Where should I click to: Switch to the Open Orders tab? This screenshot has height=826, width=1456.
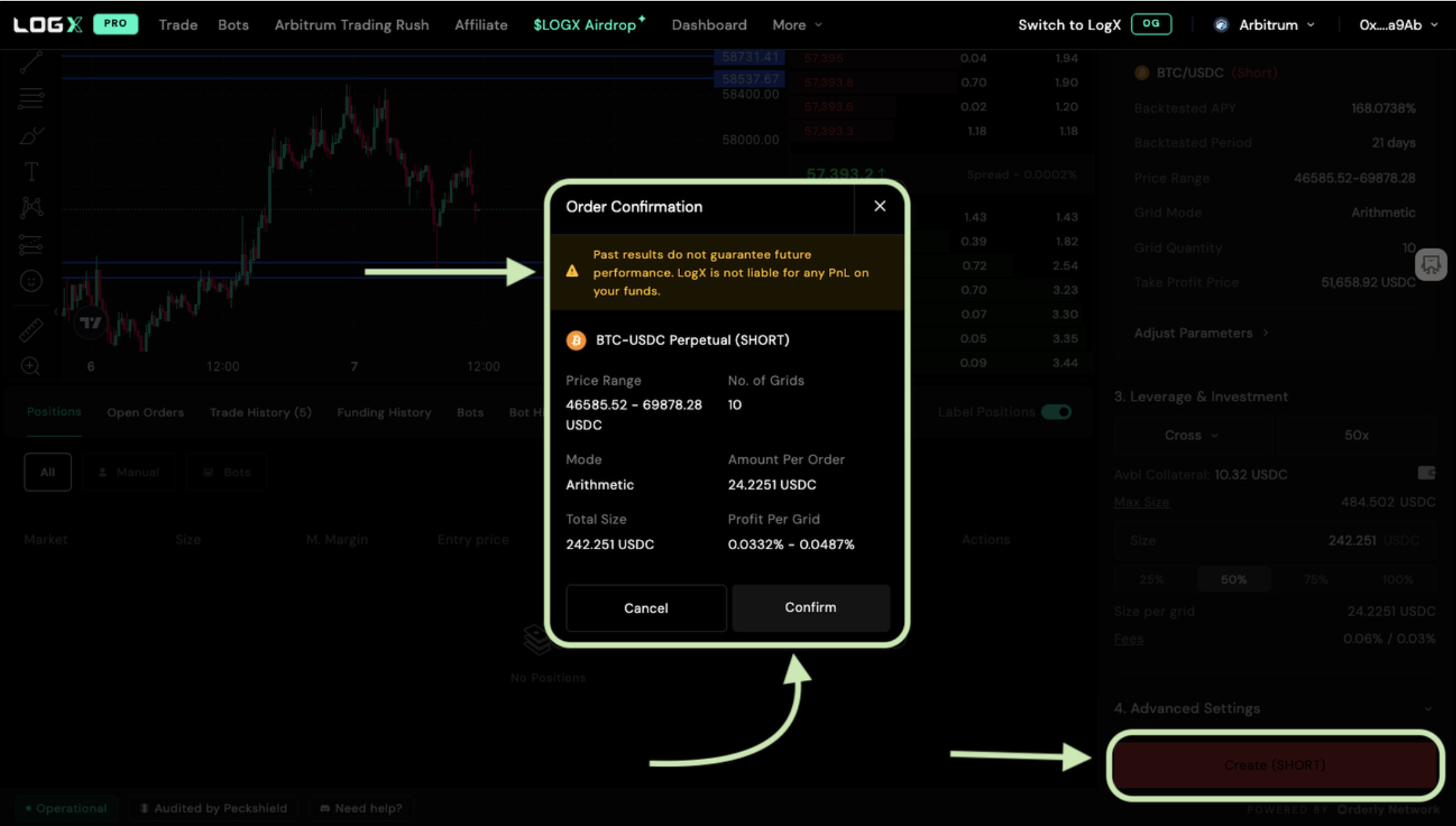click(145, 412)
